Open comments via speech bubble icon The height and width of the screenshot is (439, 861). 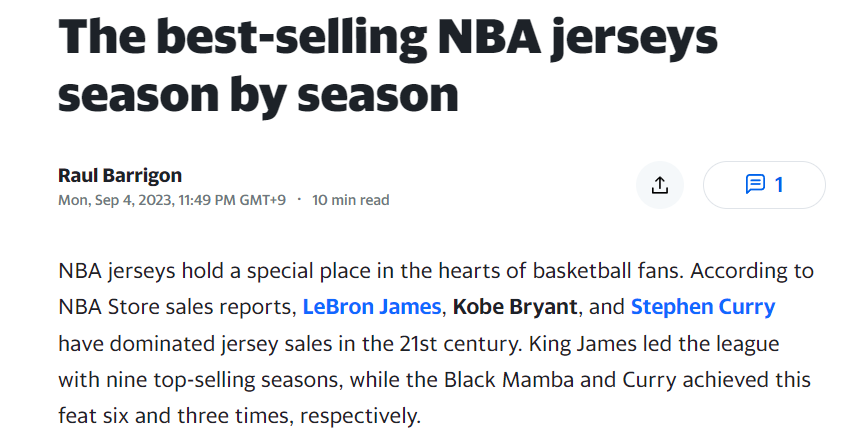(755, 185)
